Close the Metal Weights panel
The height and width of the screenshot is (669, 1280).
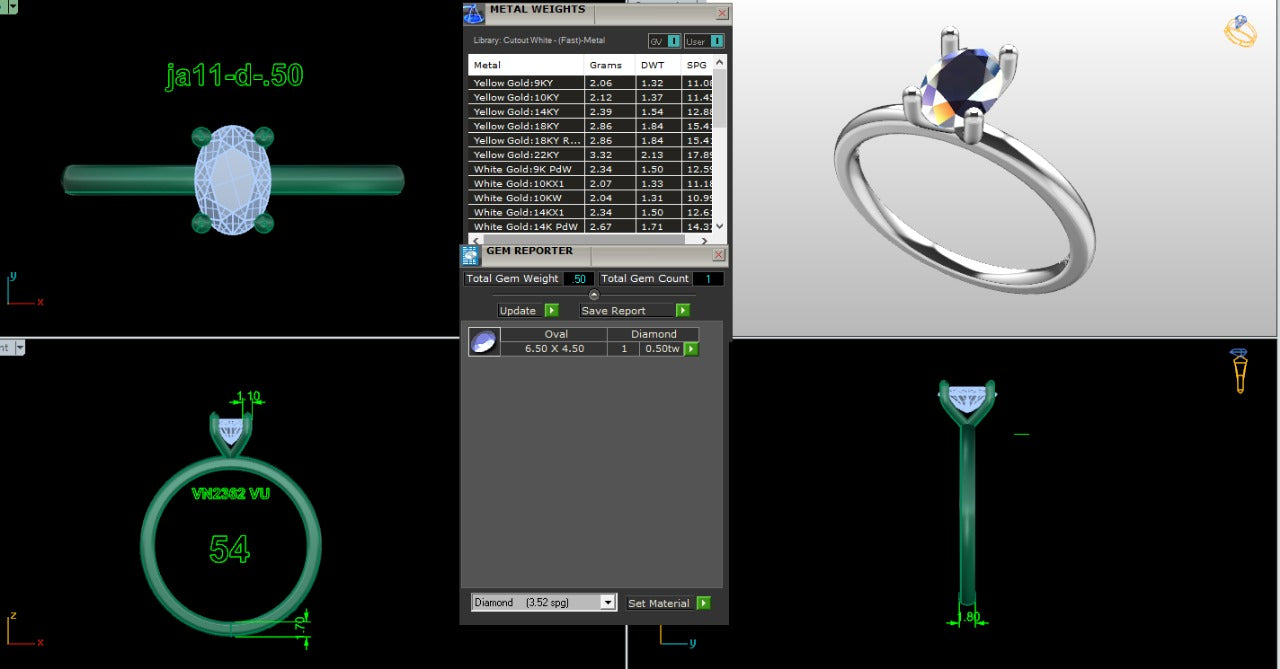722,14
